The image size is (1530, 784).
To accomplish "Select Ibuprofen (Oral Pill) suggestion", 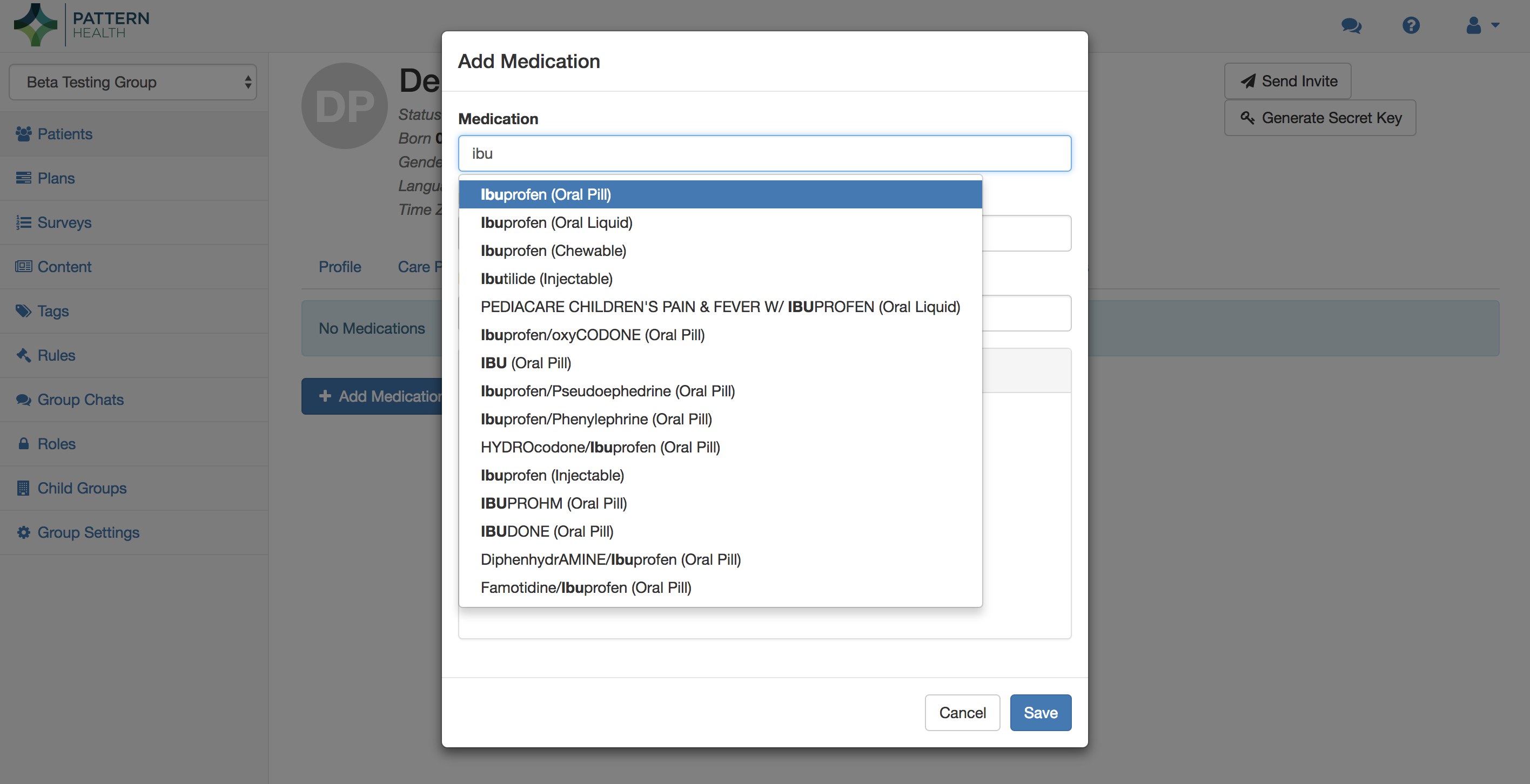I will click(x=545, y=195).
